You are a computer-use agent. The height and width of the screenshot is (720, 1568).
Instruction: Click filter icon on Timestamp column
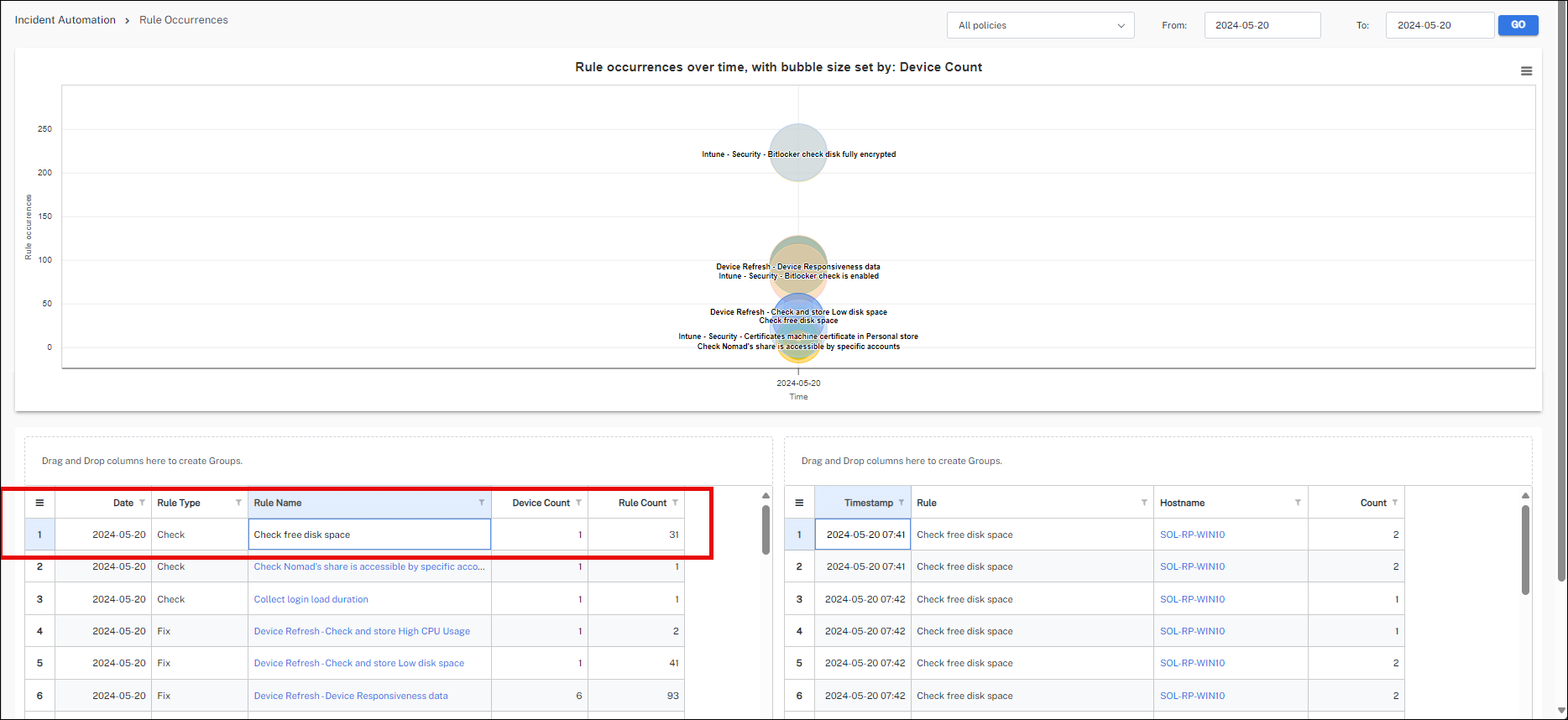pyautogui.click(x=902, y=503)
